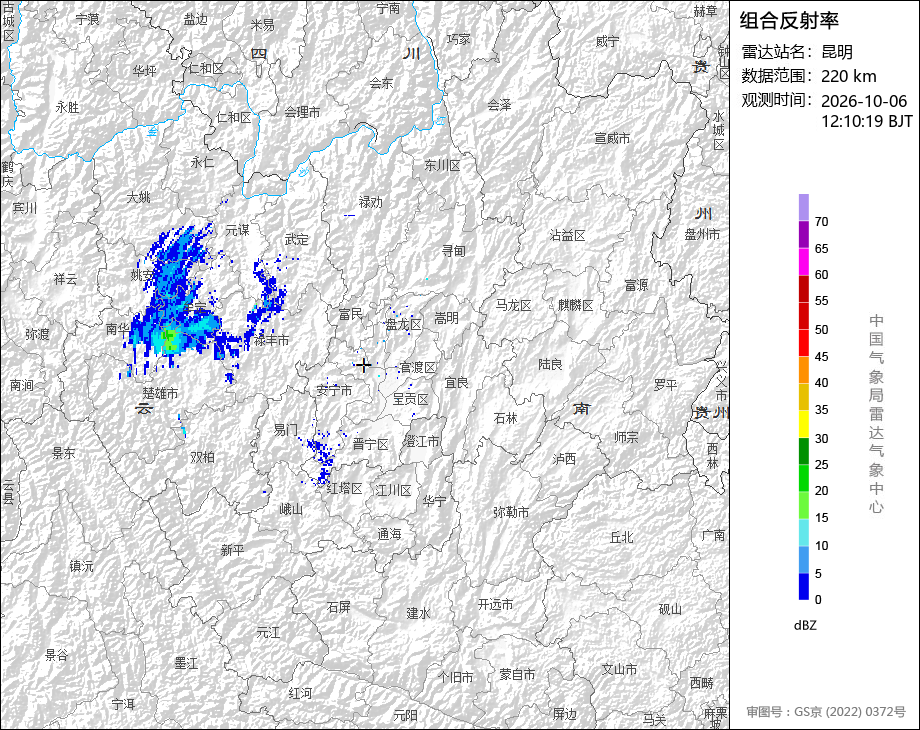Select the 弥勒市 city label
This screenshot has height=730, width=920.
(511, 512)
